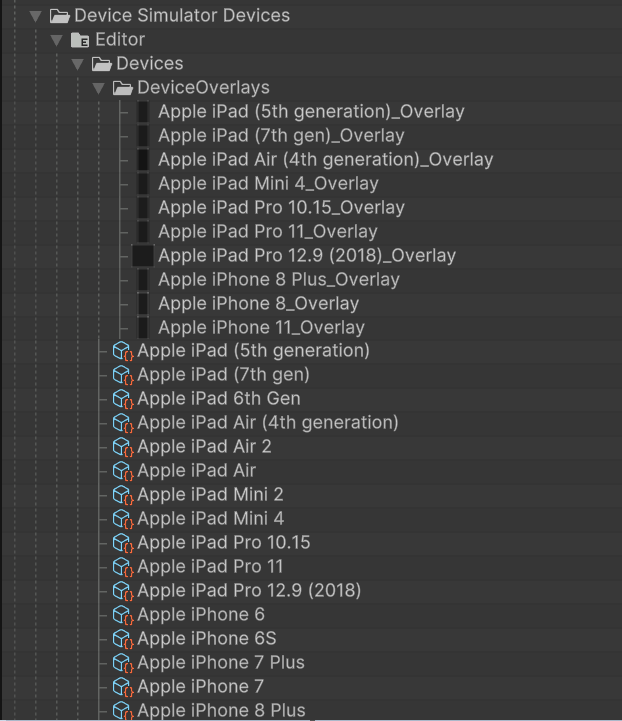
Task: Click device icon for Apple iPad (5th generation)
Action: point(123,351)
